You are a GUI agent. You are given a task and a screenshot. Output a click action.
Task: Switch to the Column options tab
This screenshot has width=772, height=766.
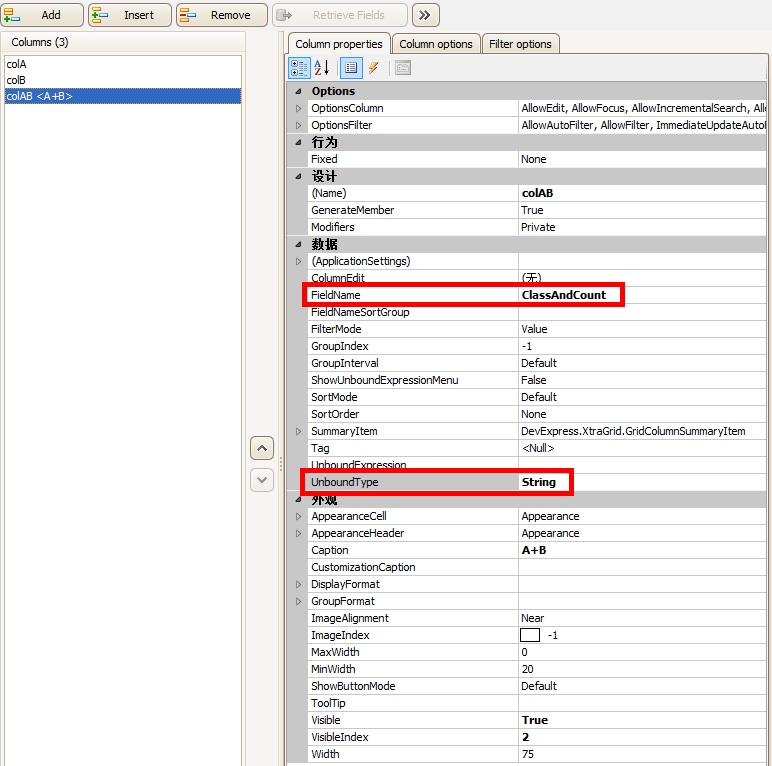pyautogui.click(x=436, y=44)
